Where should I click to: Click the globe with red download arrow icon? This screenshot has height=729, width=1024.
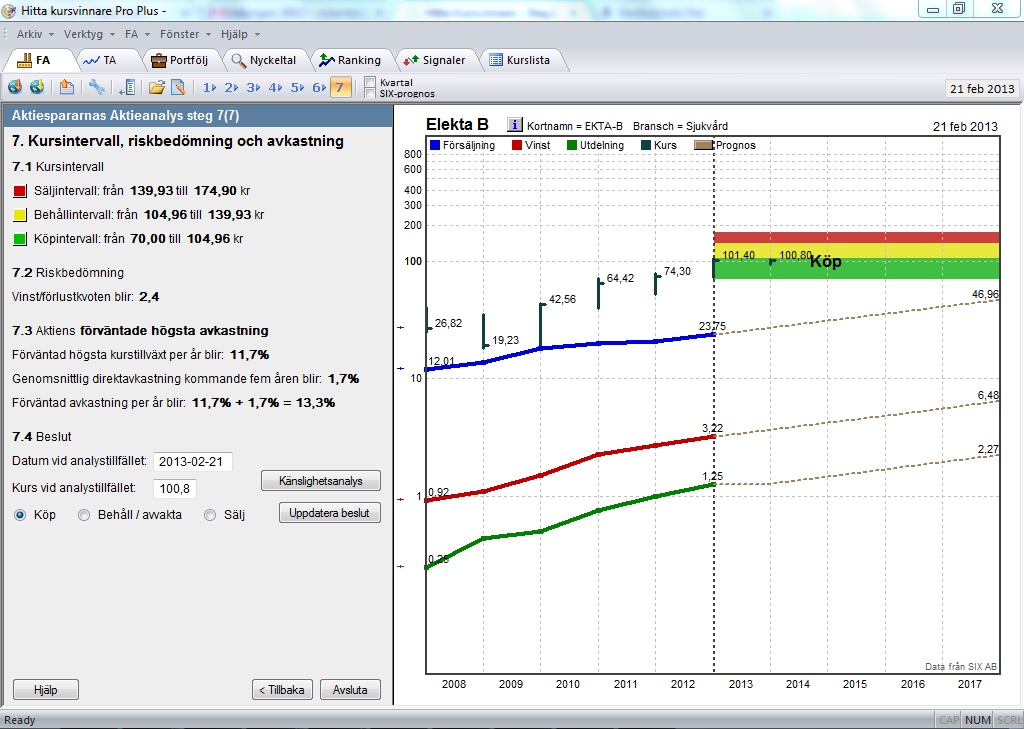click(x=15, y=87)
